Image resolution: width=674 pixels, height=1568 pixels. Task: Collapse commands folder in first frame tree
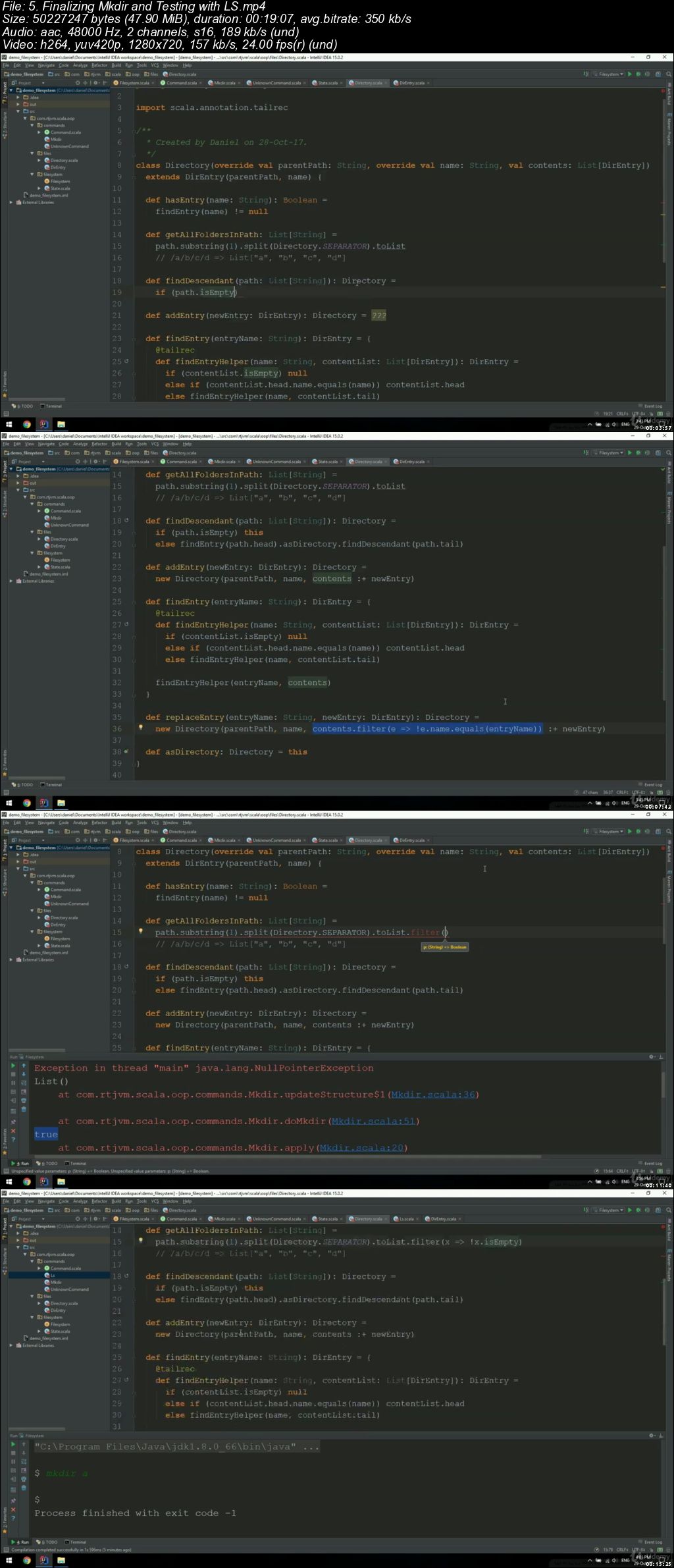32,125
